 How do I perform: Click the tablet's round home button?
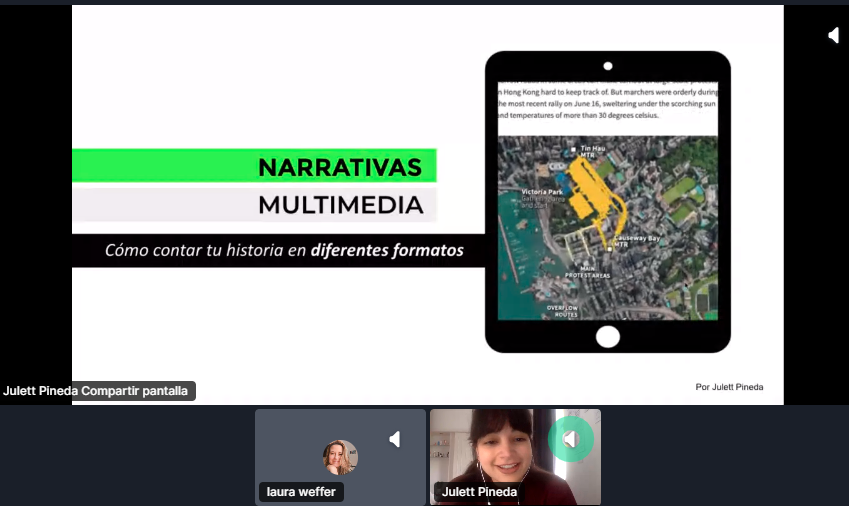(608, 337)
